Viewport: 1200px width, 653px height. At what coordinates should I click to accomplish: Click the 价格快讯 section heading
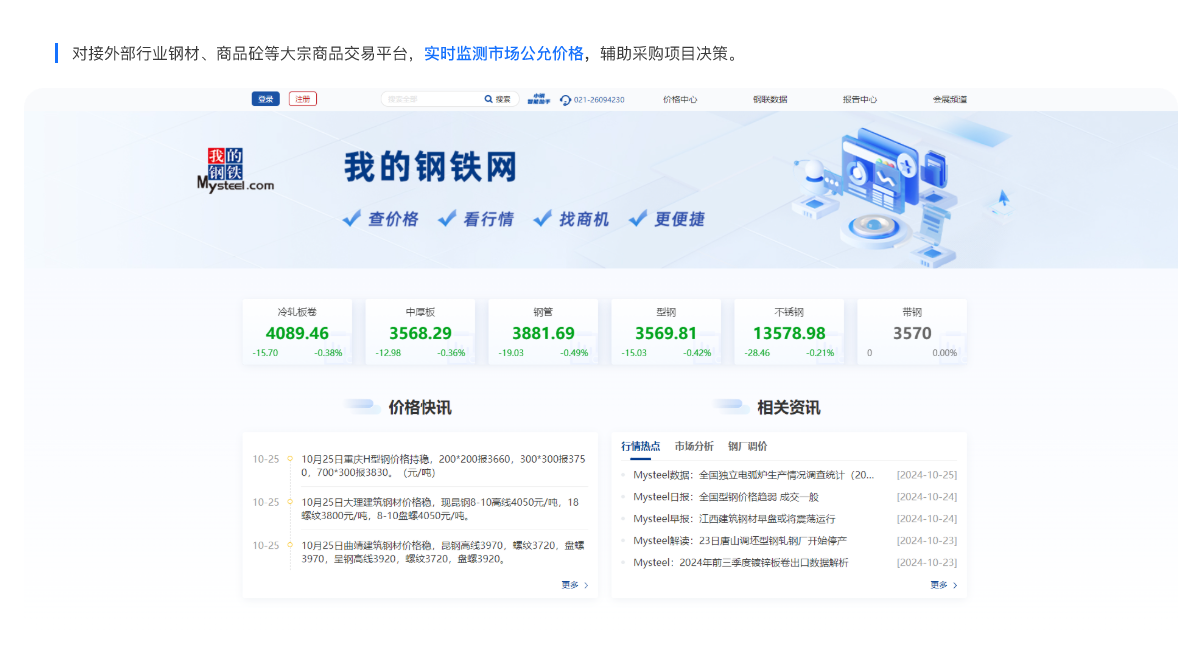coord(420,407)
